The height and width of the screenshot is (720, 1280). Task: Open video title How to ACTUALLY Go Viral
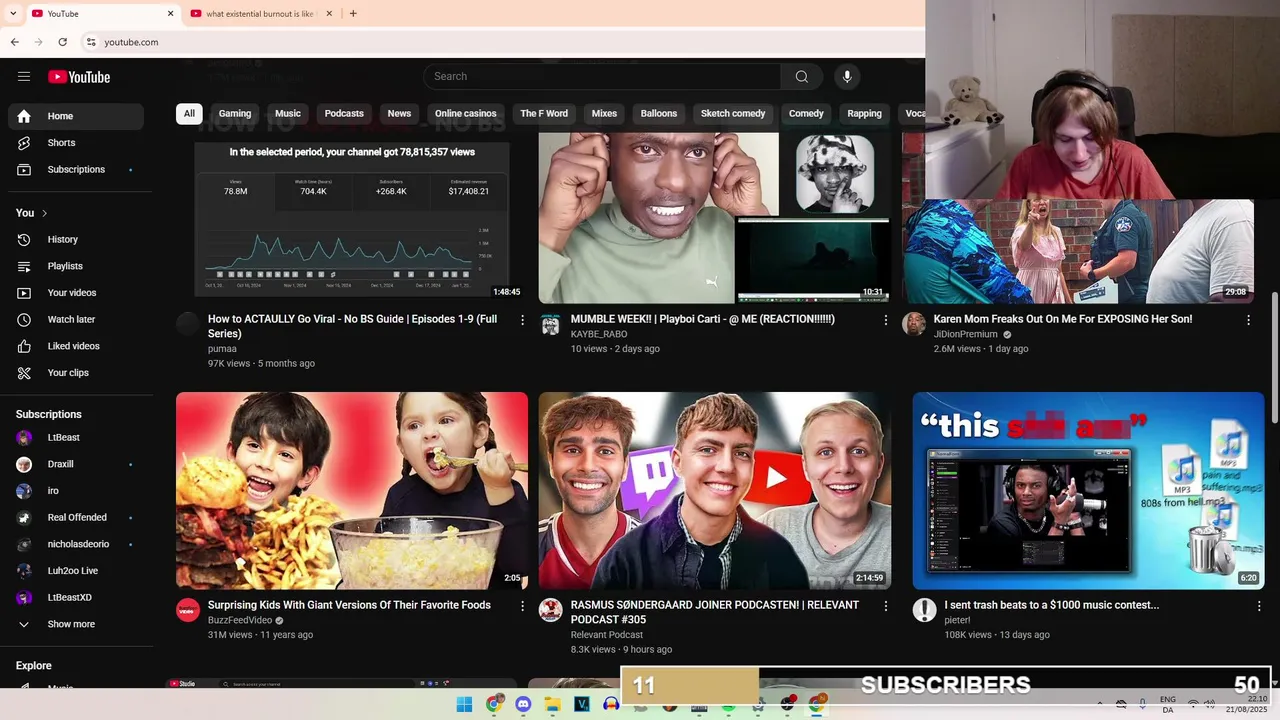point(352,326)
